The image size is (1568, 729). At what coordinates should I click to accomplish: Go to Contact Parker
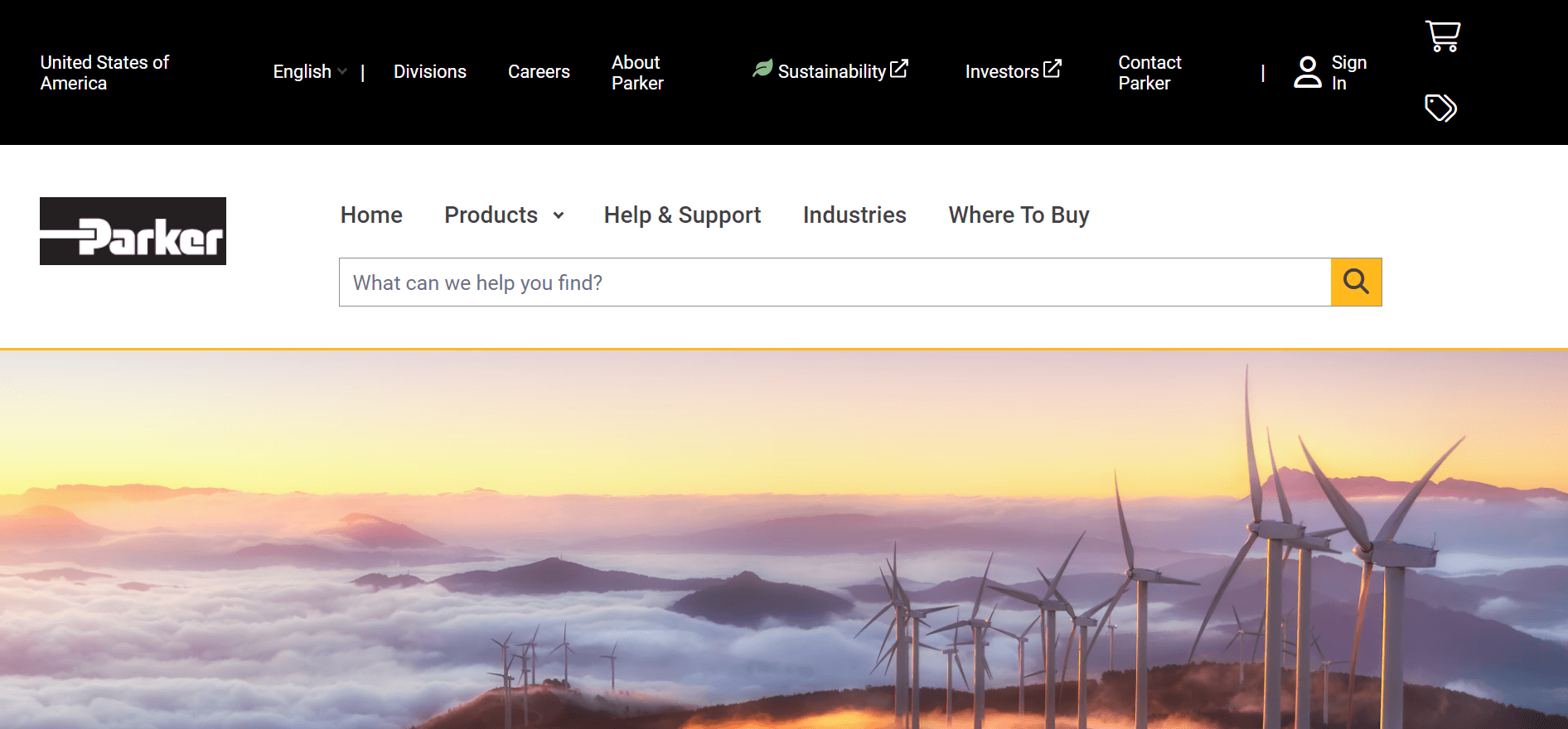point(1149,73)
